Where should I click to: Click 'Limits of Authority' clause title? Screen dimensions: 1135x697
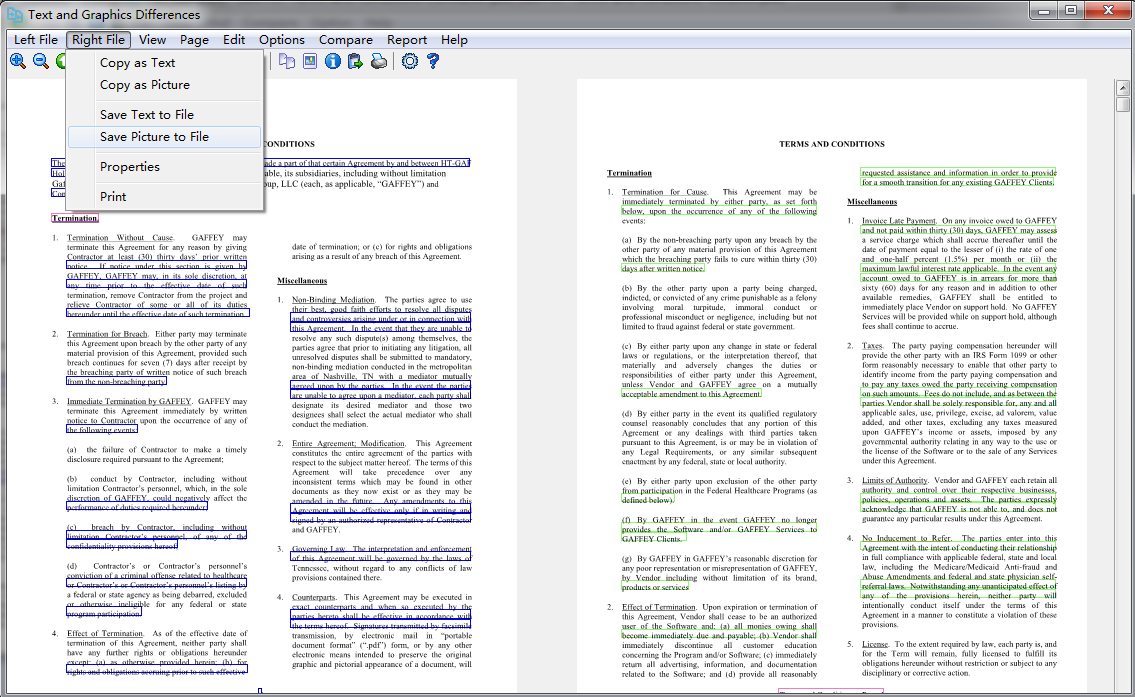tap(894, 481)
